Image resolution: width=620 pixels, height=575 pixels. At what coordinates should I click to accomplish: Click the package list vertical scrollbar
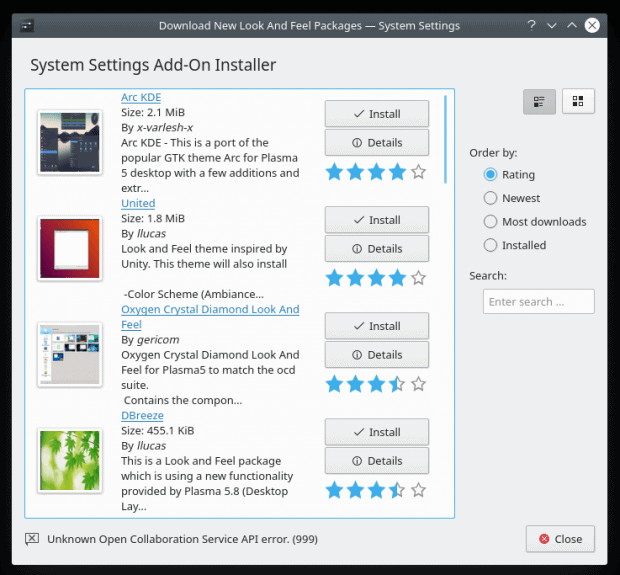click(446, 139)
